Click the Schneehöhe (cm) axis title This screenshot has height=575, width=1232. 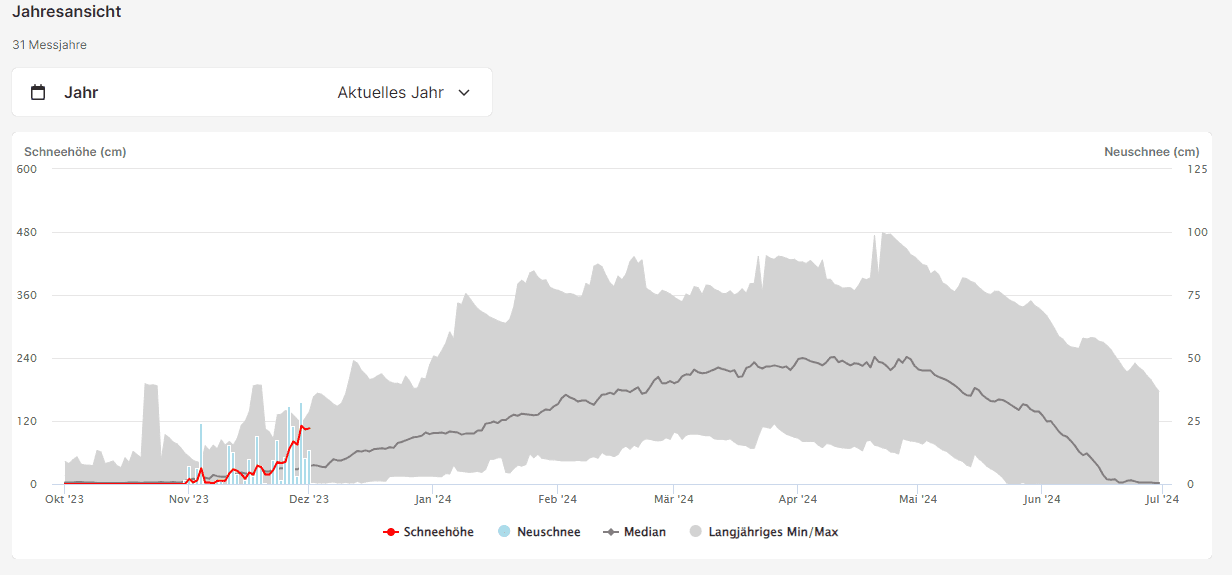click(75, 152)
